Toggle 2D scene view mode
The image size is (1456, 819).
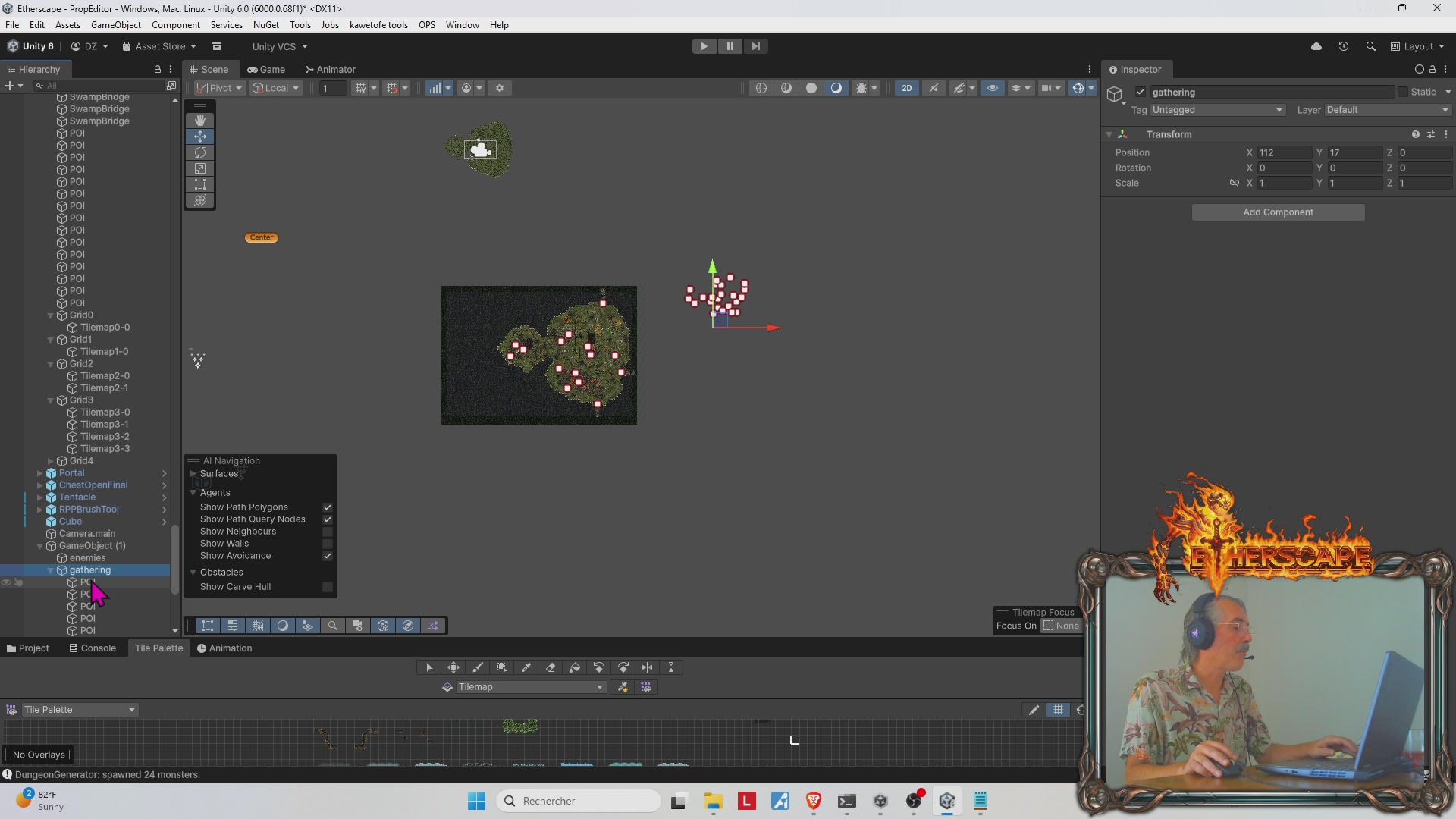click(x=907, y=88)
